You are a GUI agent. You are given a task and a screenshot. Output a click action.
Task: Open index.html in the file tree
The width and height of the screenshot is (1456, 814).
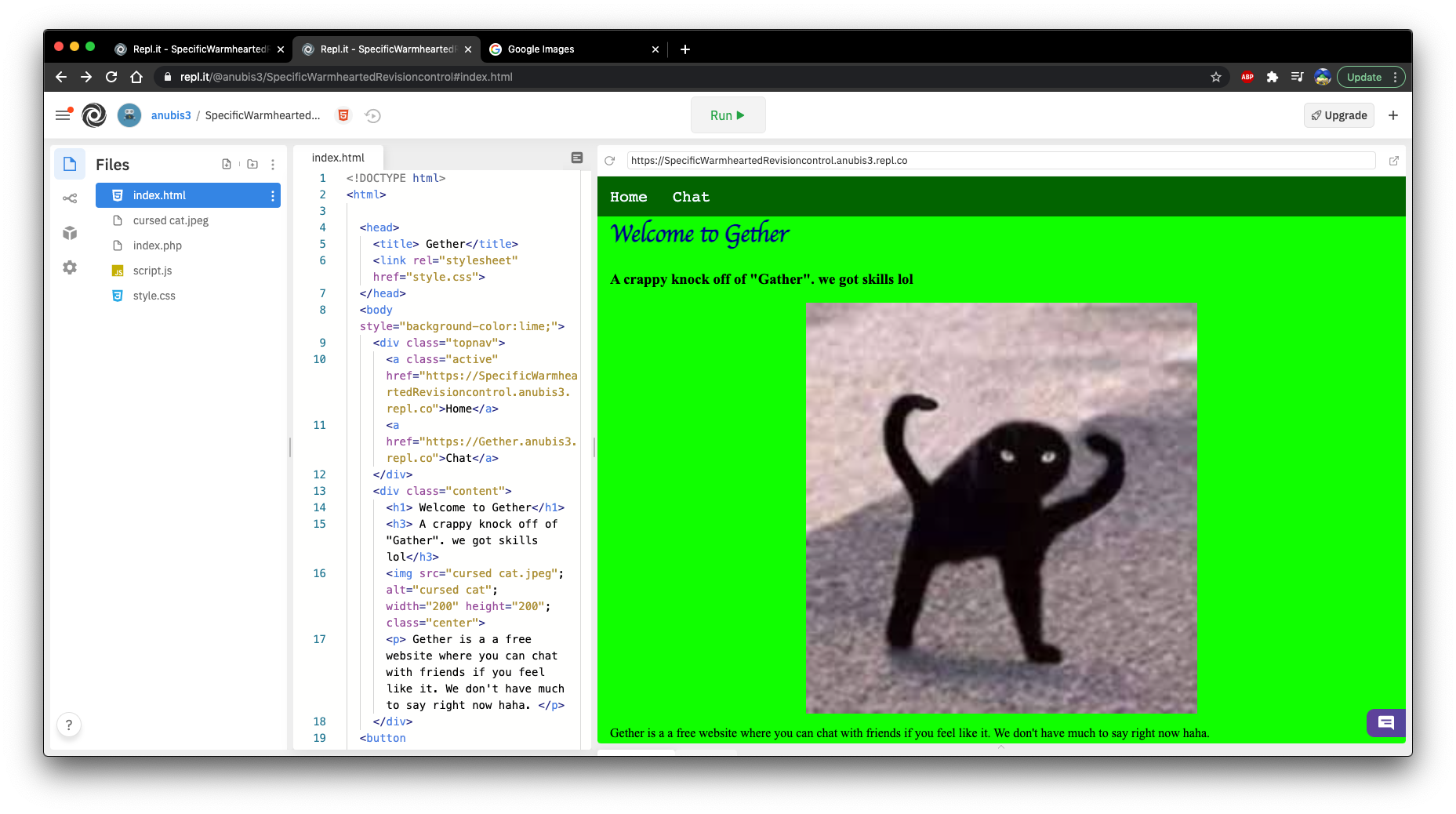(x=188, y=195)
